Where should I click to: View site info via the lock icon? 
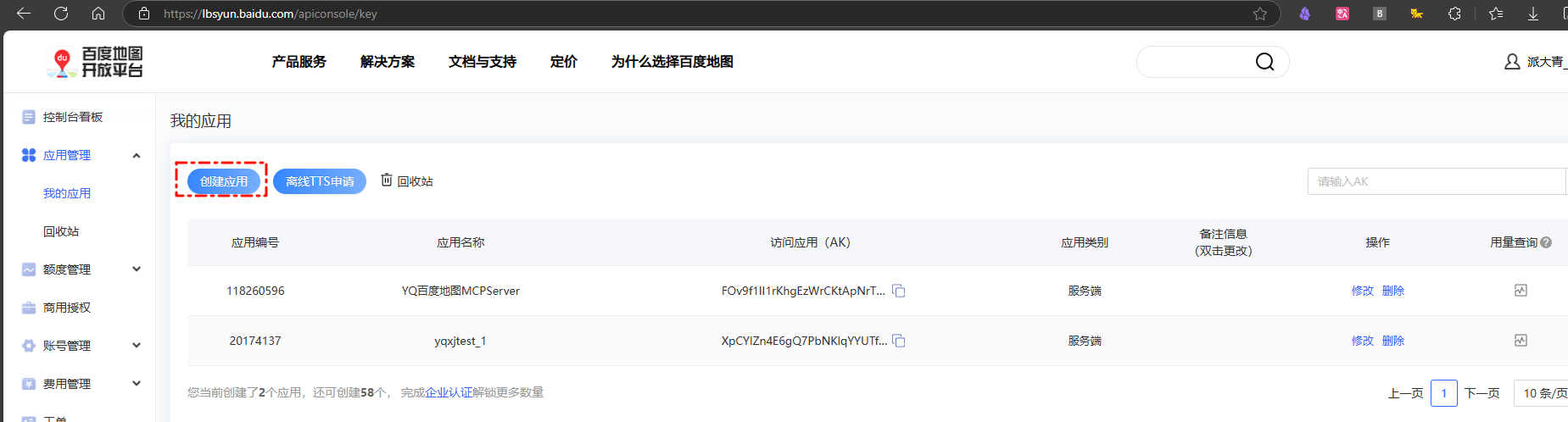point(144,14)
